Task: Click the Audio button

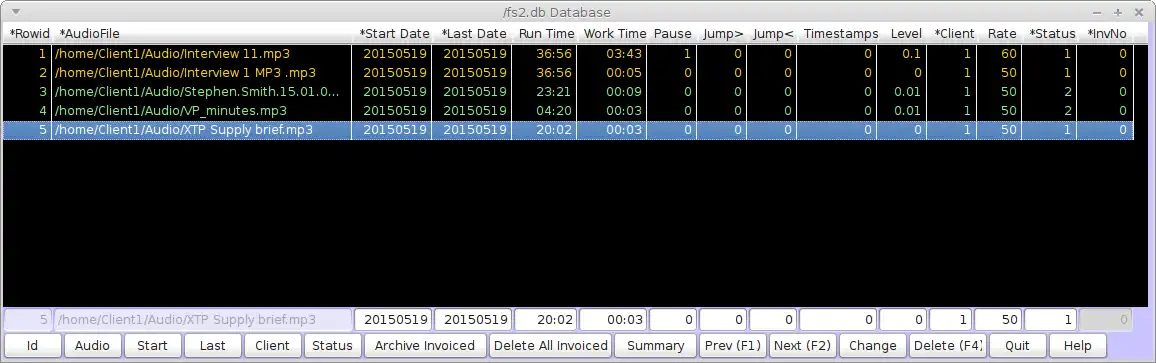Action: point(92,345)
